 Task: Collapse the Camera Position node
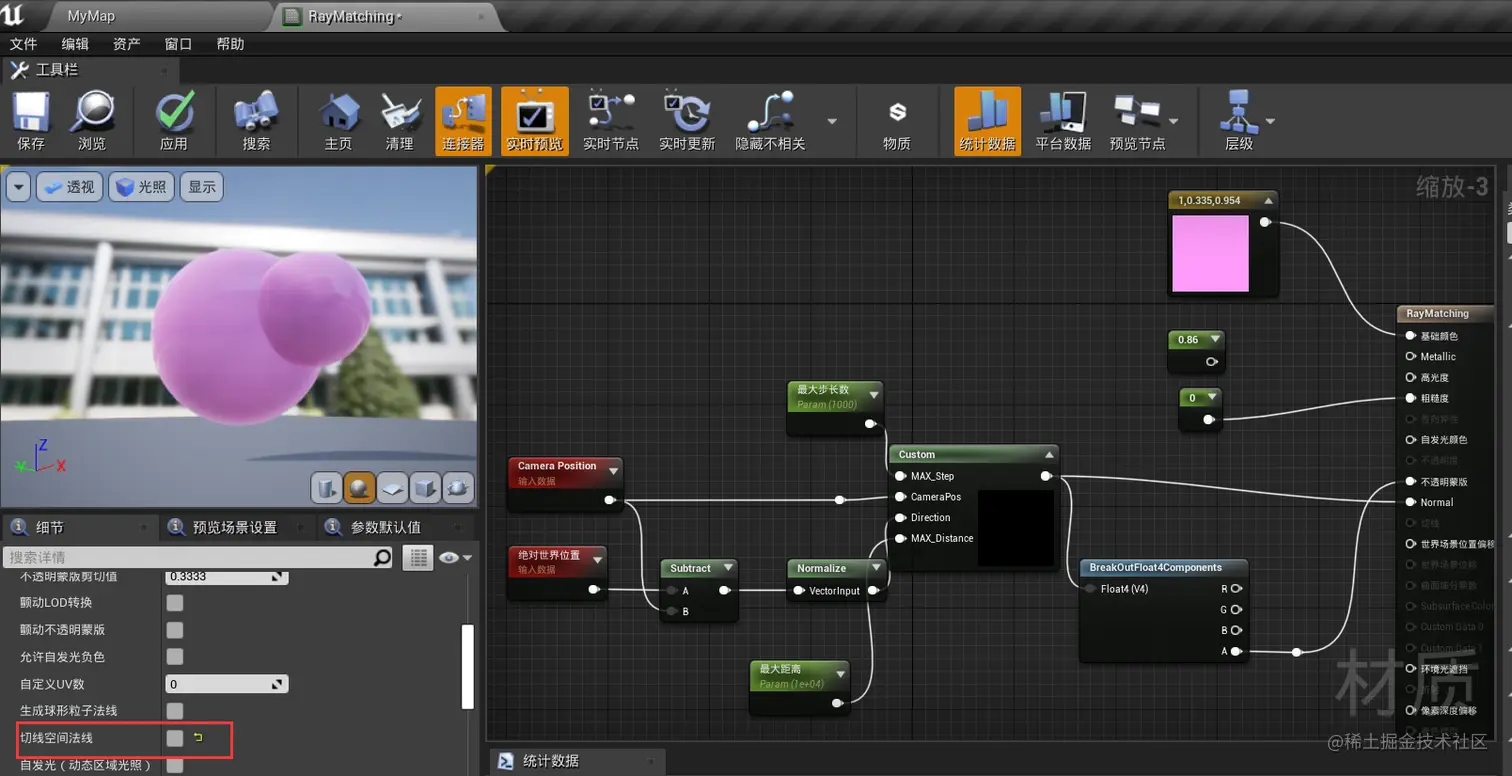(613, 471)
